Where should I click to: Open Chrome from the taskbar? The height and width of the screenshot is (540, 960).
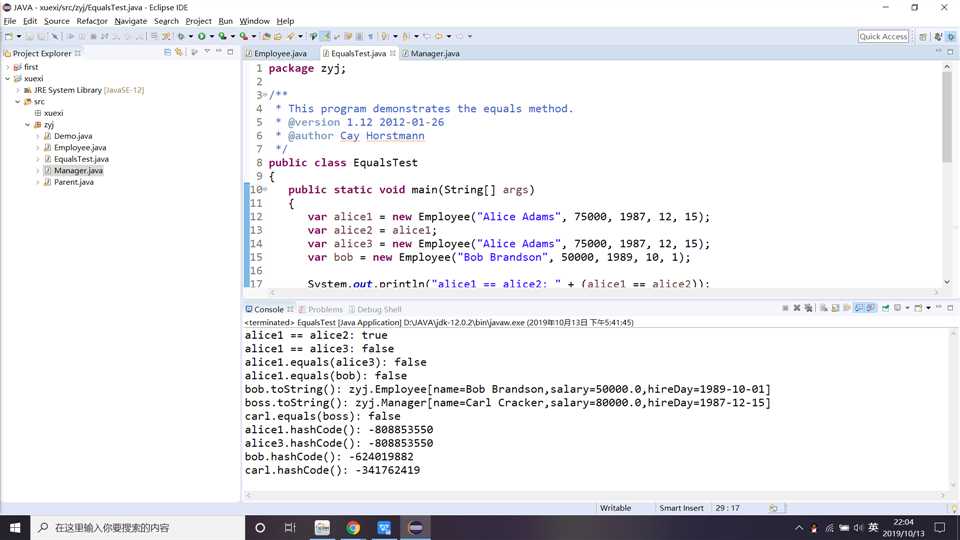353,527
